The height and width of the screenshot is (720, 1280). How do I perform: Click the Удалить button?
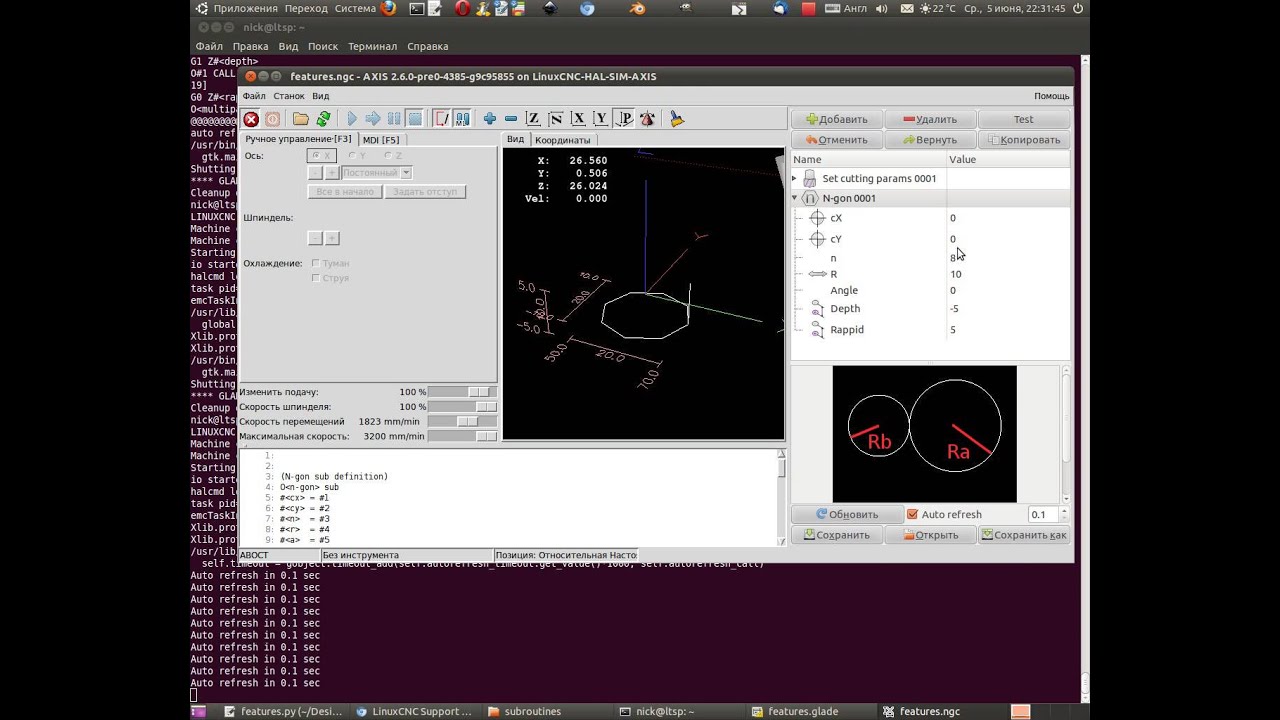[930, 119]
